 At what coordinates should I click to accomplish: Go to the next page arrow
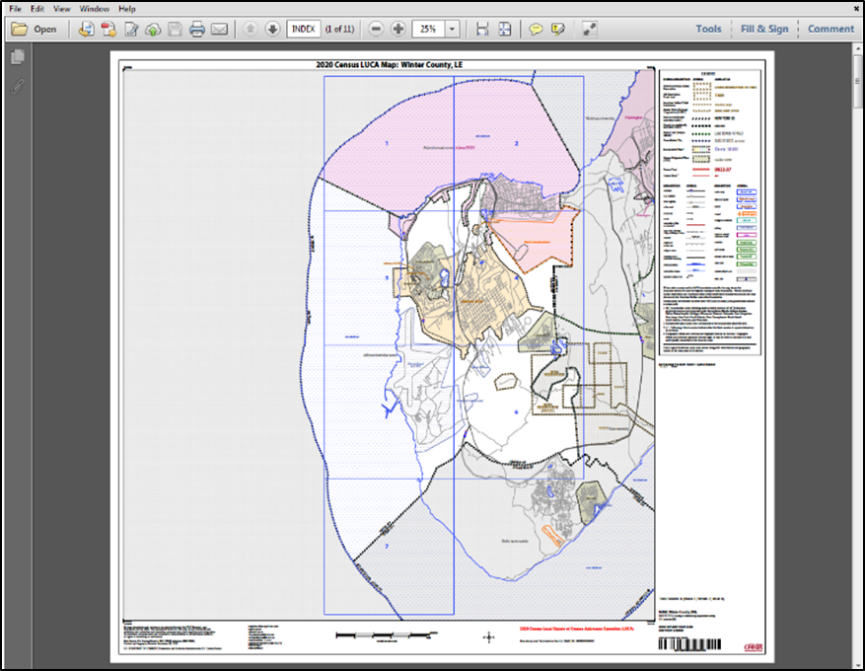pyautogui.click(x=271, y=29)
